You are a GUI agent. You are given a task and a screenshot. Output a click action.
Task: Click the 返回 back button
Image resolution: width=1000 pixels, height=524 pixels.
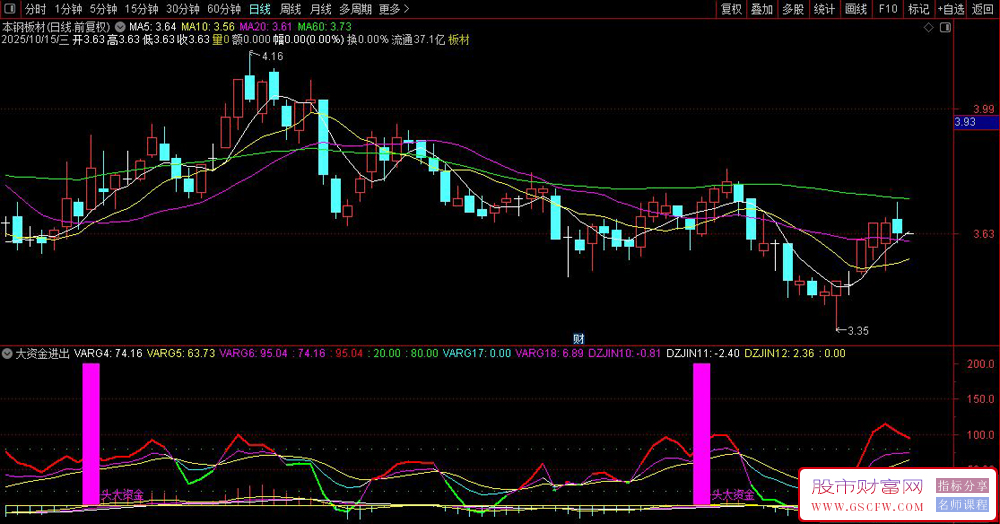(983, 9)
